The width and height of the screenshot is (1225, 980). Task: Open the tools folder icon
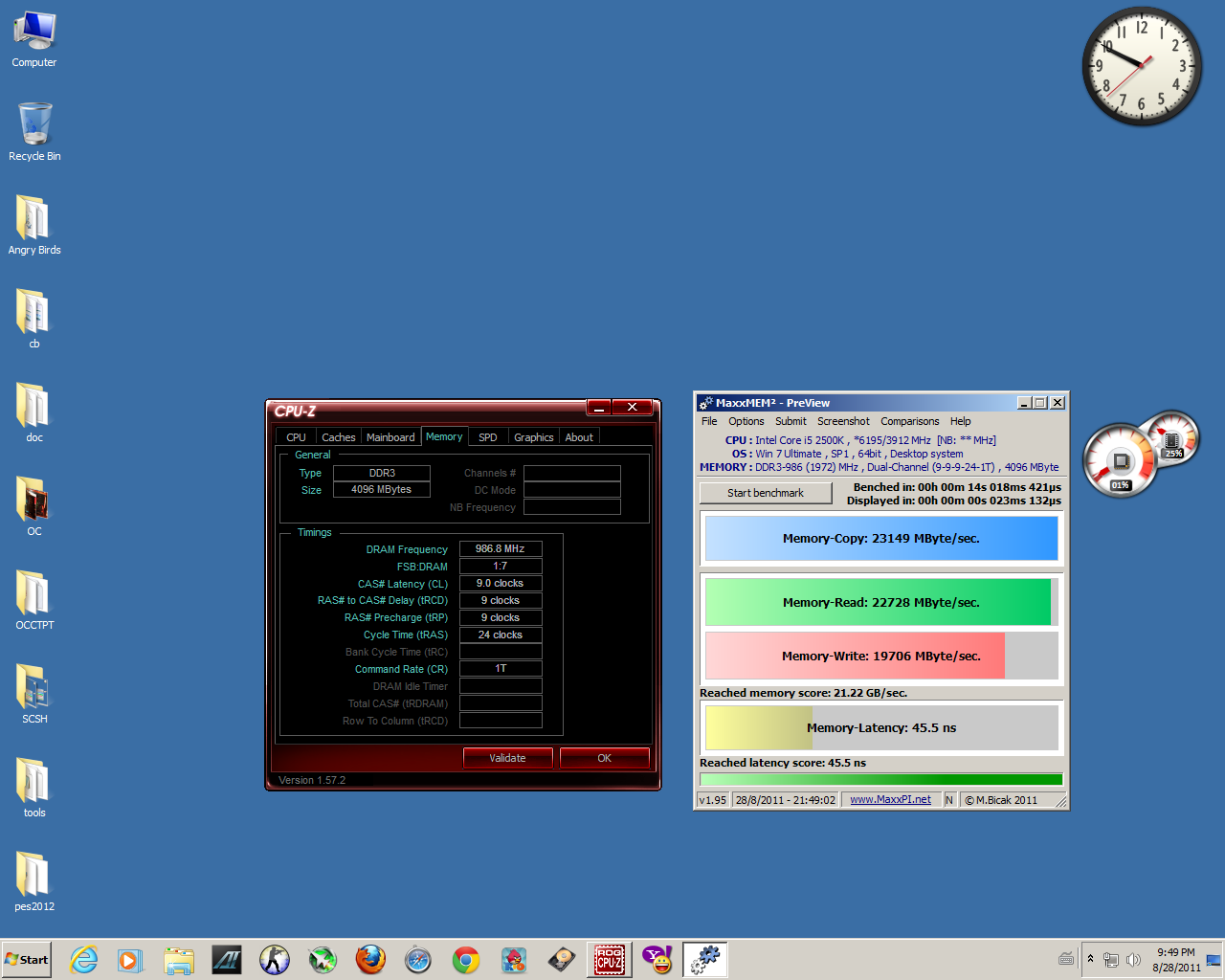coord(34,788)
